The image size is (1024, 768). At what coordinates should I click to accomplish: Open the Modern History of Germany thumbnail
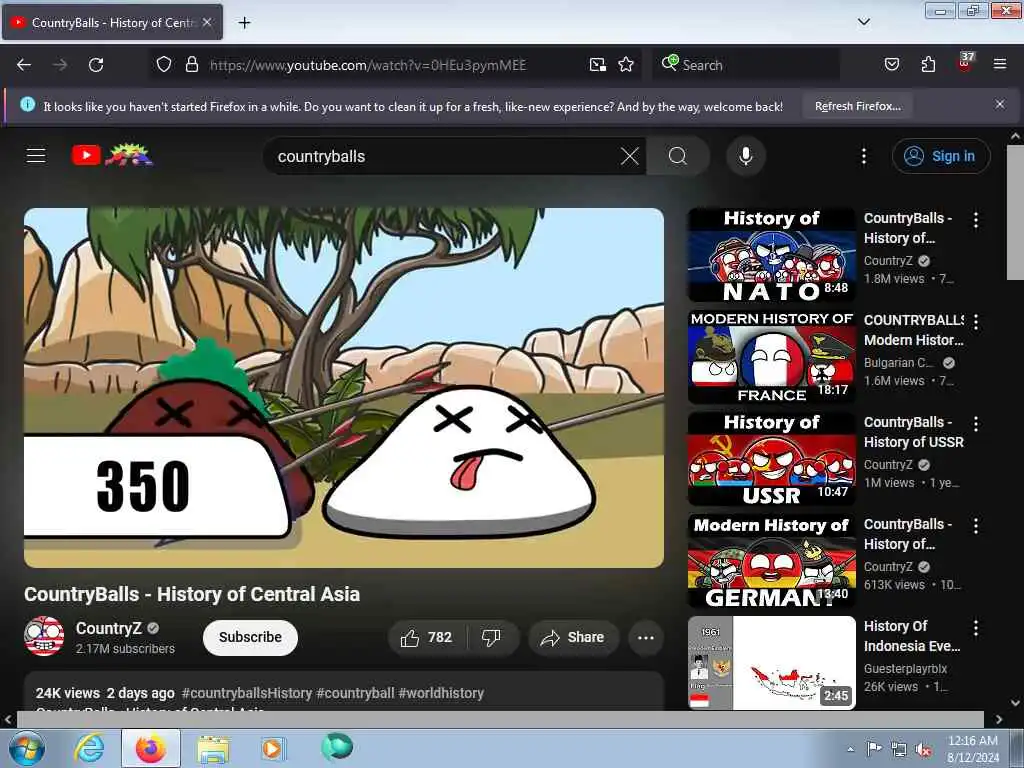[771, 560]
